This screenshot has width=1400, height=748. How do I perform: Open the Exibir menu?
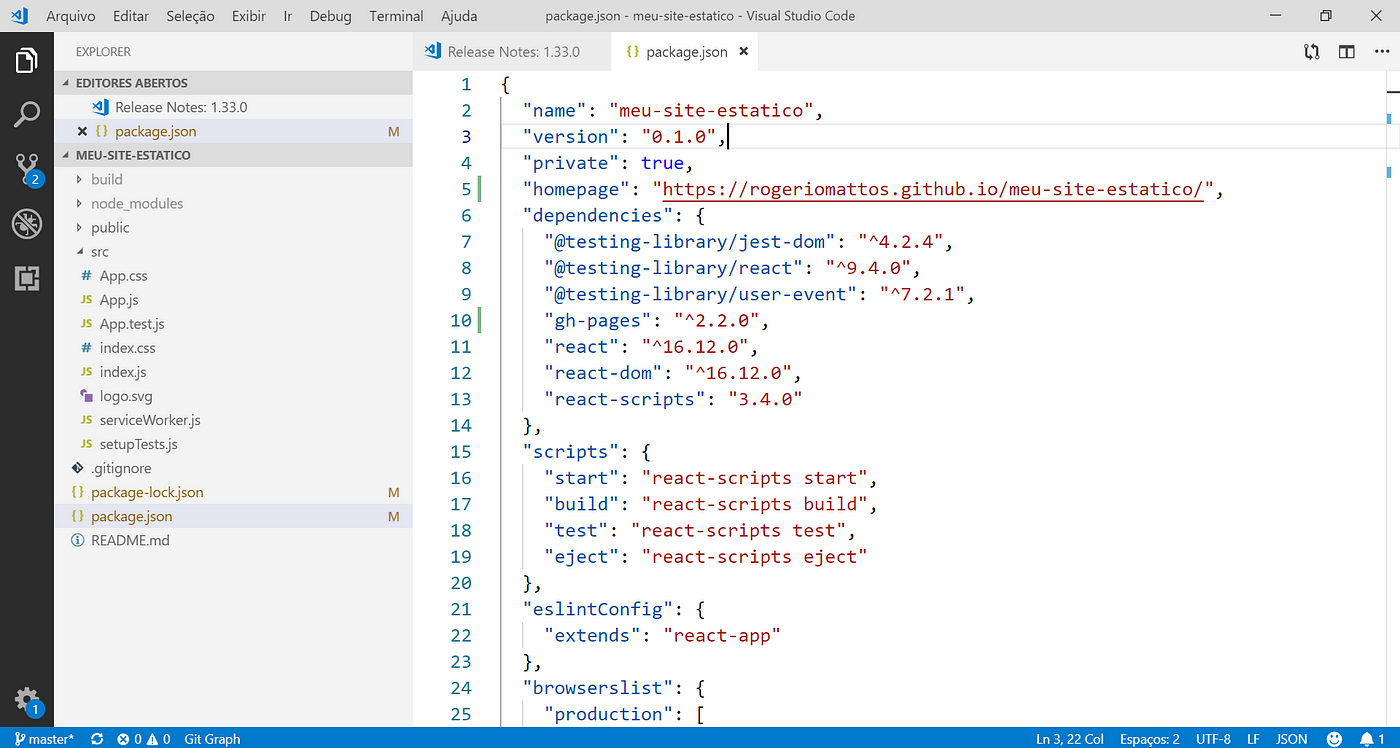click(x=248, y=16)
